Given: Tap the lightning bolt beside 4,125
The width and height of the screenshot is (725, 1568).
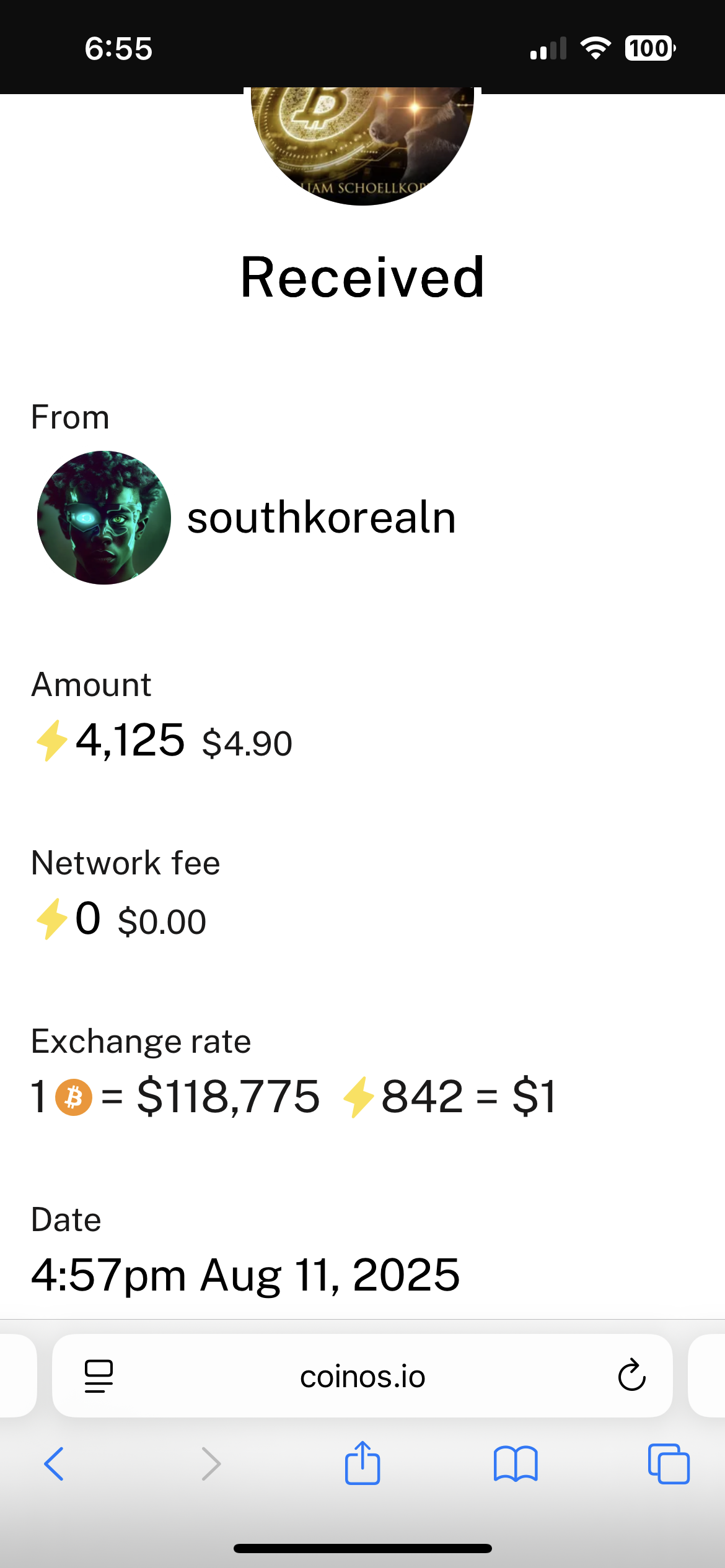Looking at the screenshot, I should [x=51, y=740].
